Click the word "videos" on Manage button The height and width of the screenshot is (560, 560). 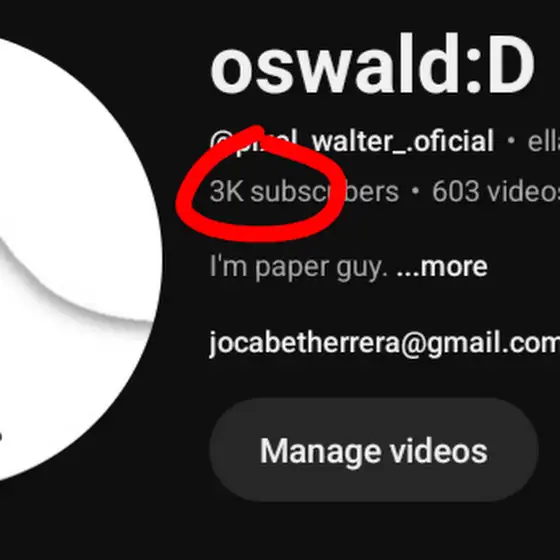click(x=439, y=451)
